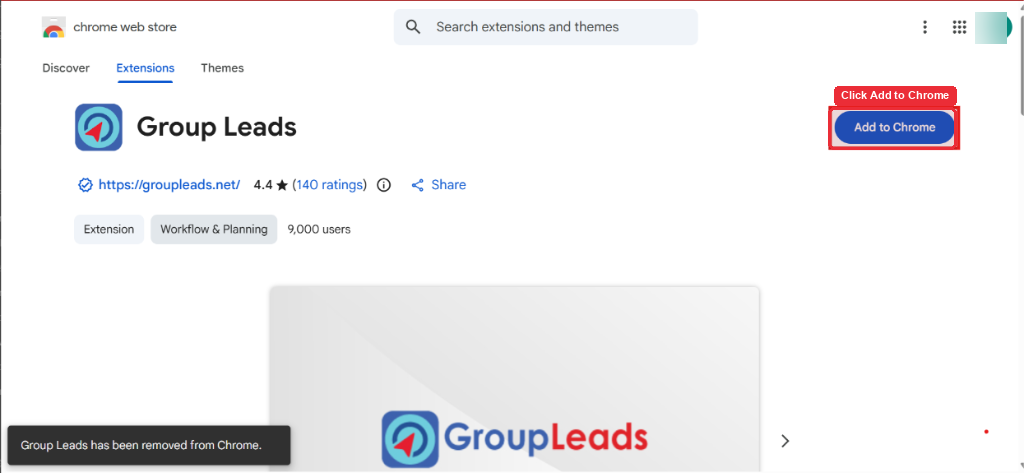The height and width of the screenshot is (473, 1024).
Task: Open the groupleads.net website link
Action: 169,185
